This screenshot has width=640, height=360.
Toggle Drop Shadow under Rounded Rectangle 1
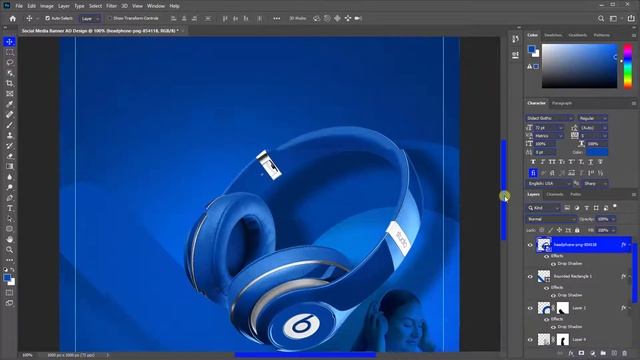coord(553,295)
